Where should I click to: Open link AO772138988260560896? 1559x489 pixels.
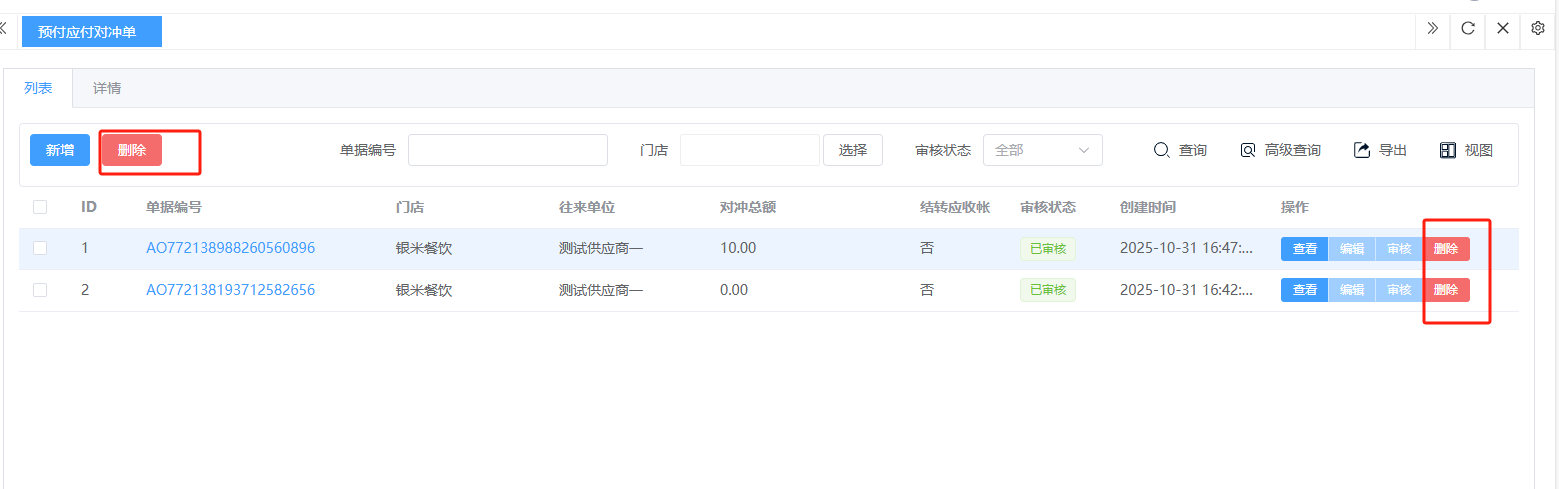click(x=230, y=248)
